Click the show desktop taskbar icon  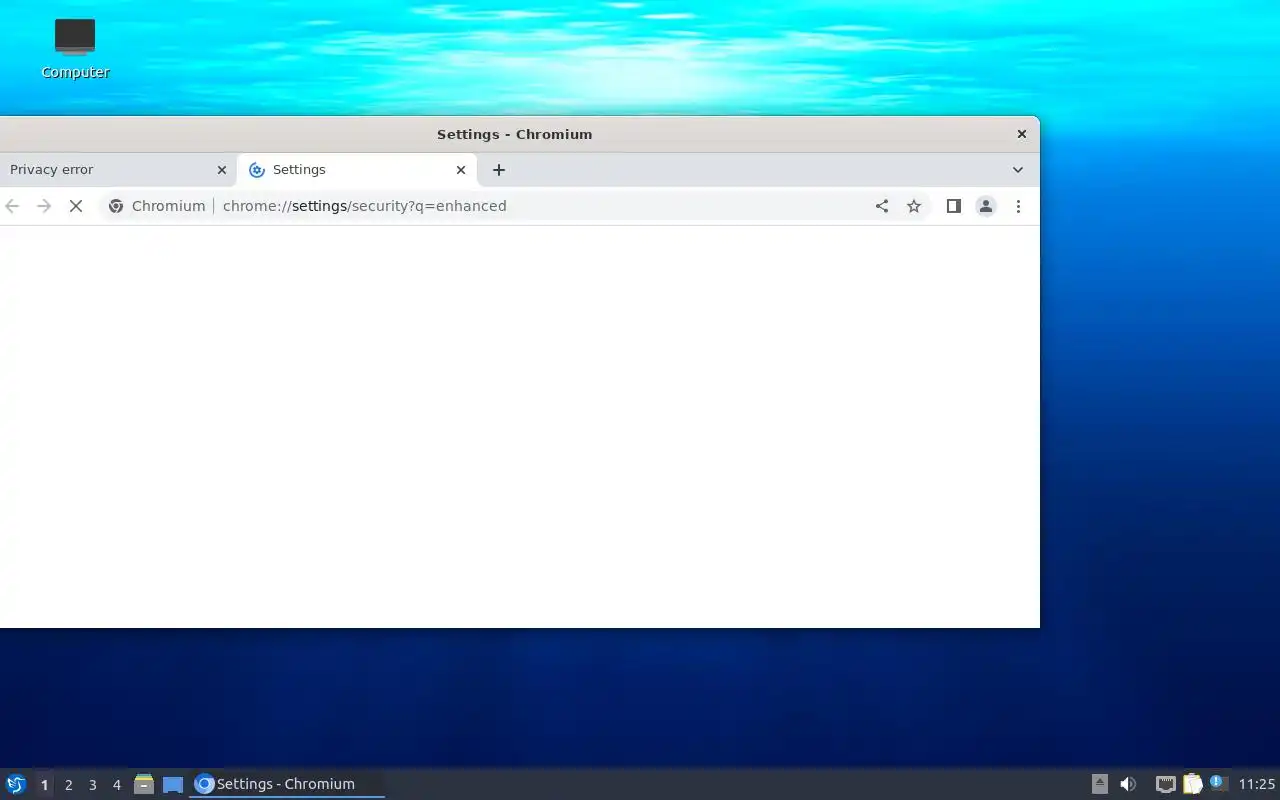click(x=173, y=784)
